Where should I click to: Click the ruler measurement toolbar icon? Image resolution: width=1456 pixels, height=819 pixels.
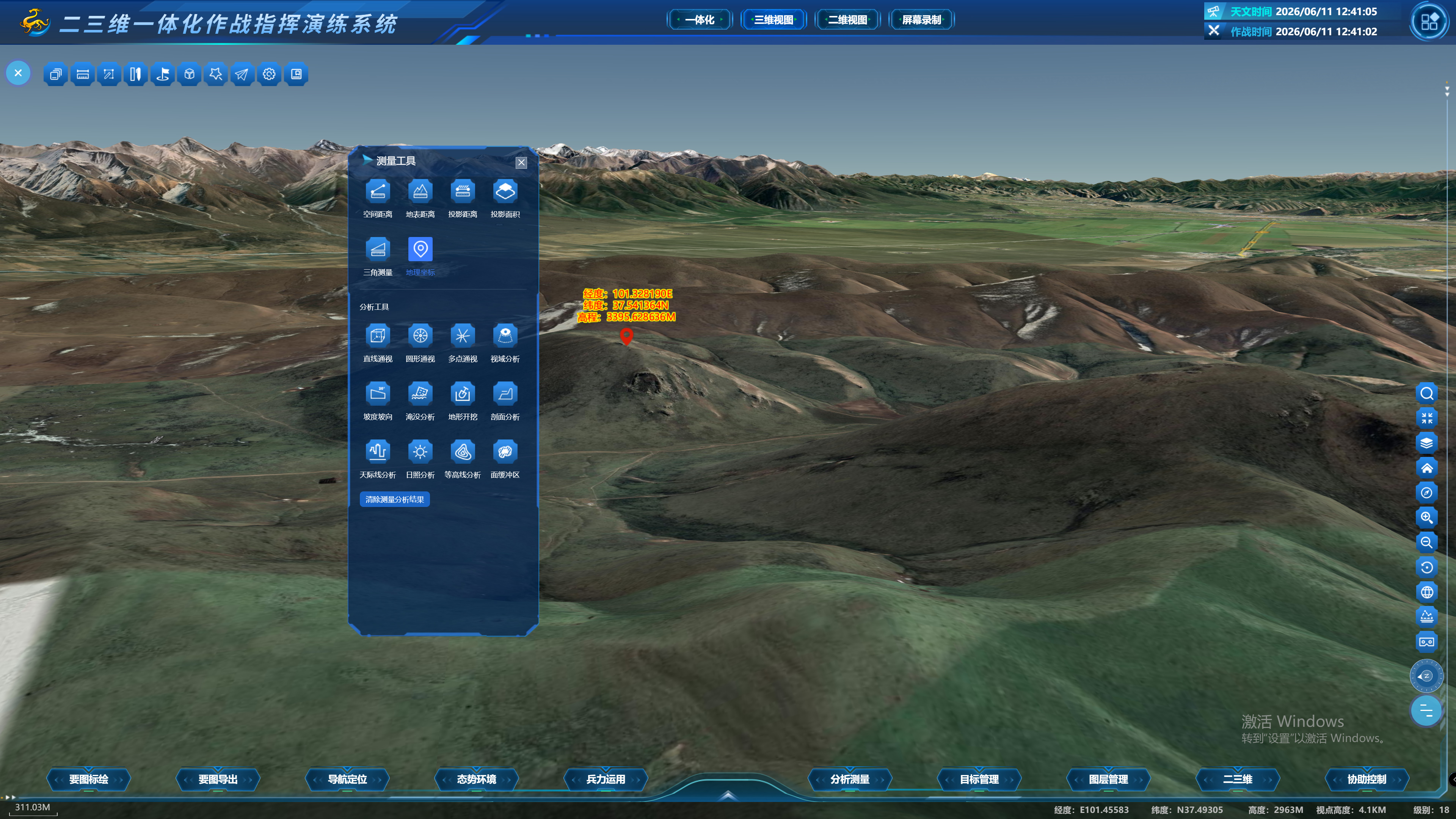[83, 74]
